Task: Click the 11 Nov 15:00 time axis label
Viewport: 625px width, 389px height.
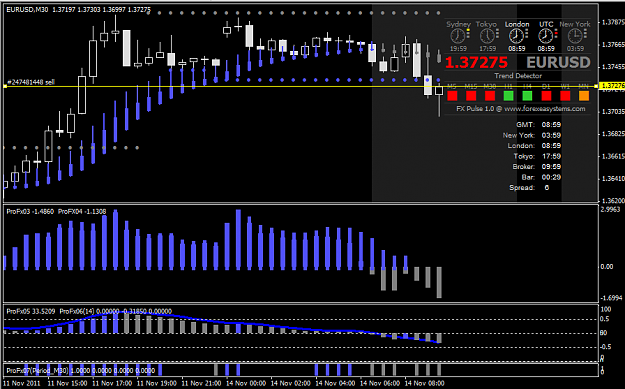Action: click(67, 383)
